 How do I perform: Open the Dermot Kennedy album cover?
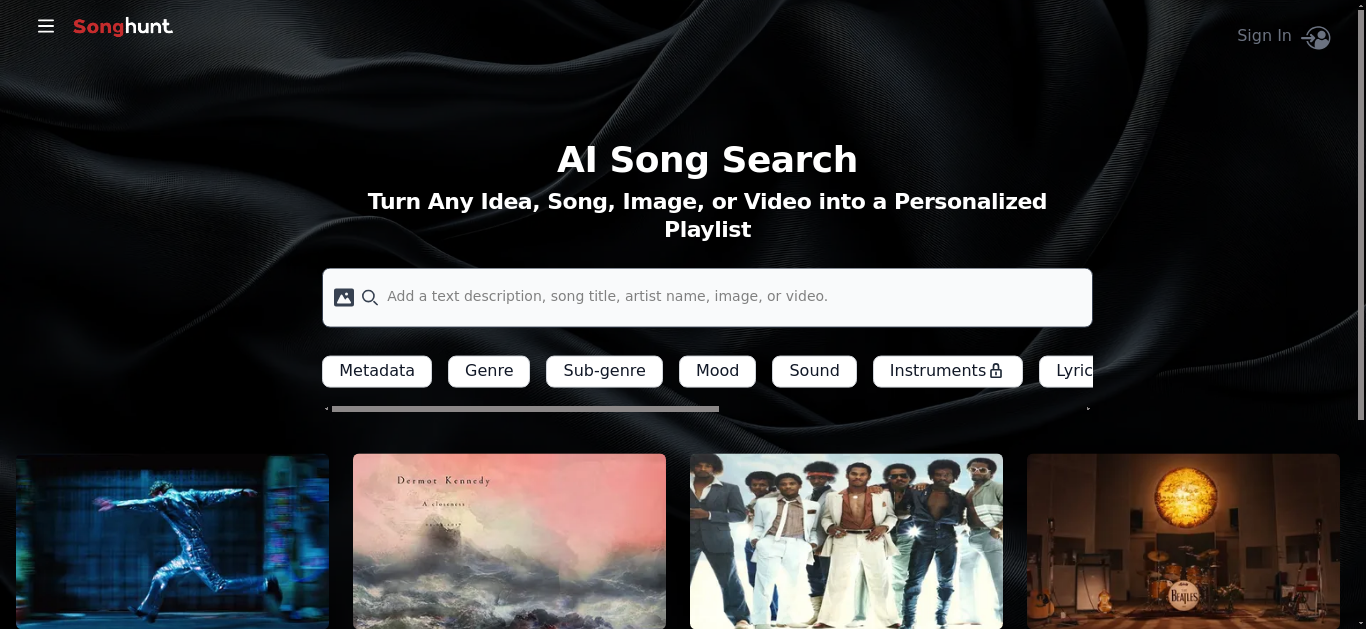click(509, 541)
